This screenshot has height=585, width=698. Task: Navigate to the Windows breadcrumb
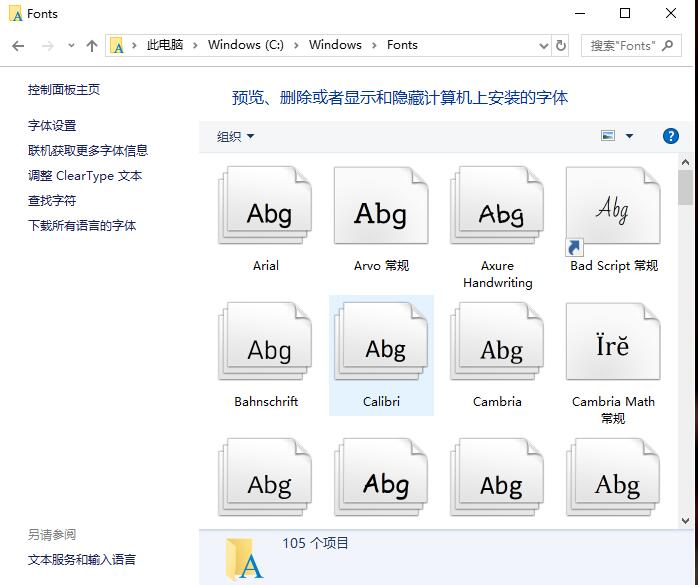(335, 45)
